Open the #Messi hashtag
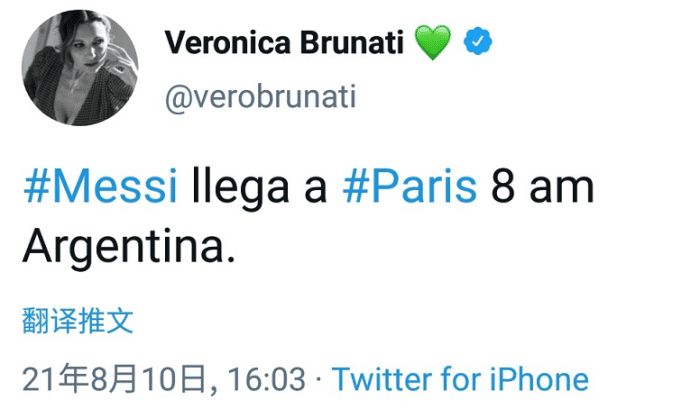700x418 pixels. (x=99, y=187)
